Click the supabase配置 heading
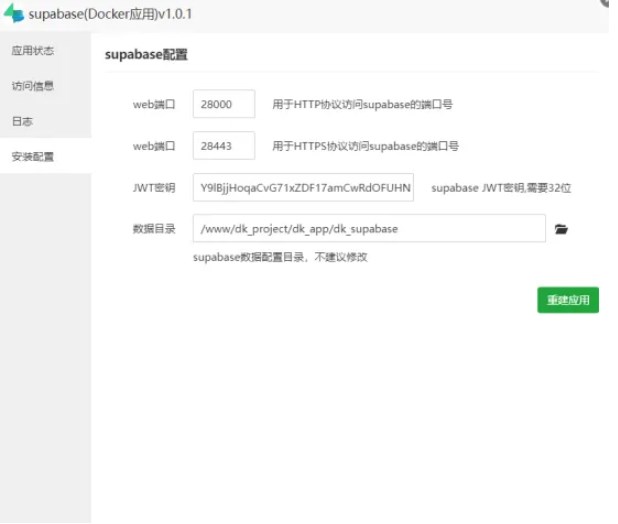The image size is (618, 524). [x=146, y=54]
